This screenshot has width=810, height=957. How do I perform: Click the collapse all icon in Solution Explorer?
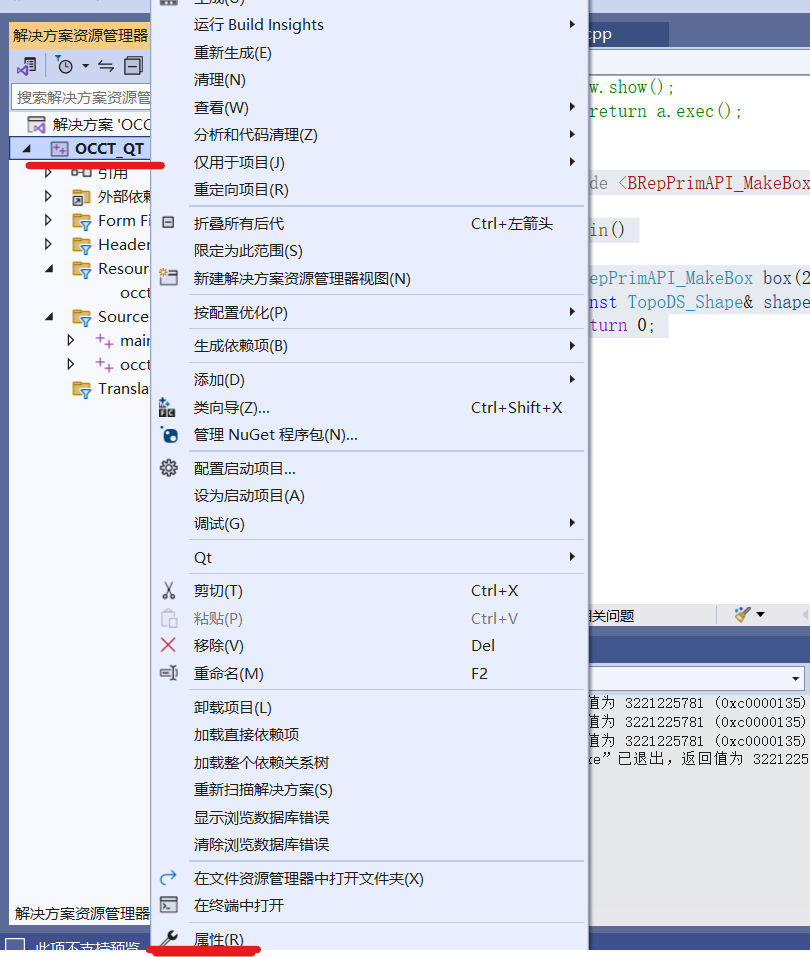pos(133,66)
